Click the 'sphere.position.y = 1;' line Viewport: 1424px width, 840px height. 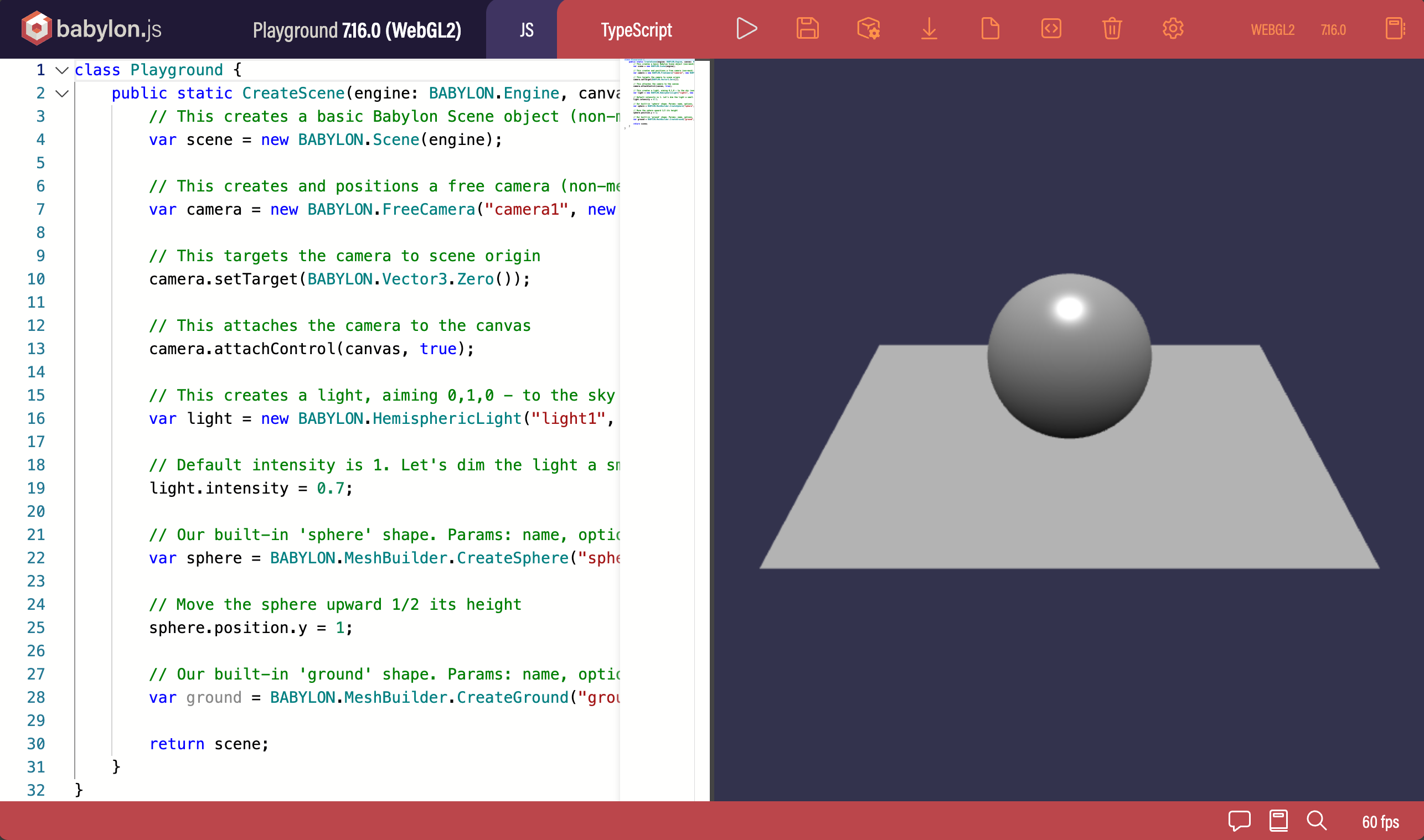point(251,627)
